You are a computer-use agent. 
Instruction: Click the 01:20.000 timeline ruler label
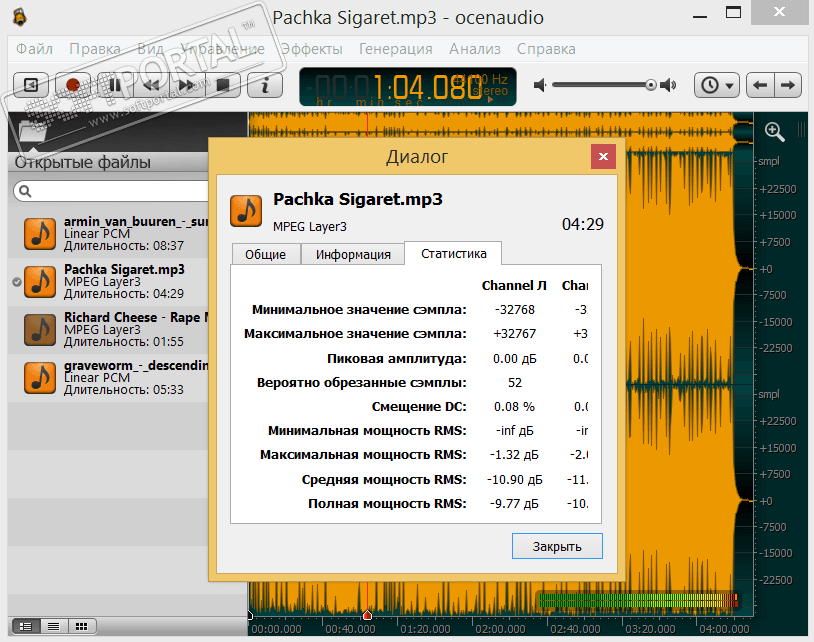(425, 629)
